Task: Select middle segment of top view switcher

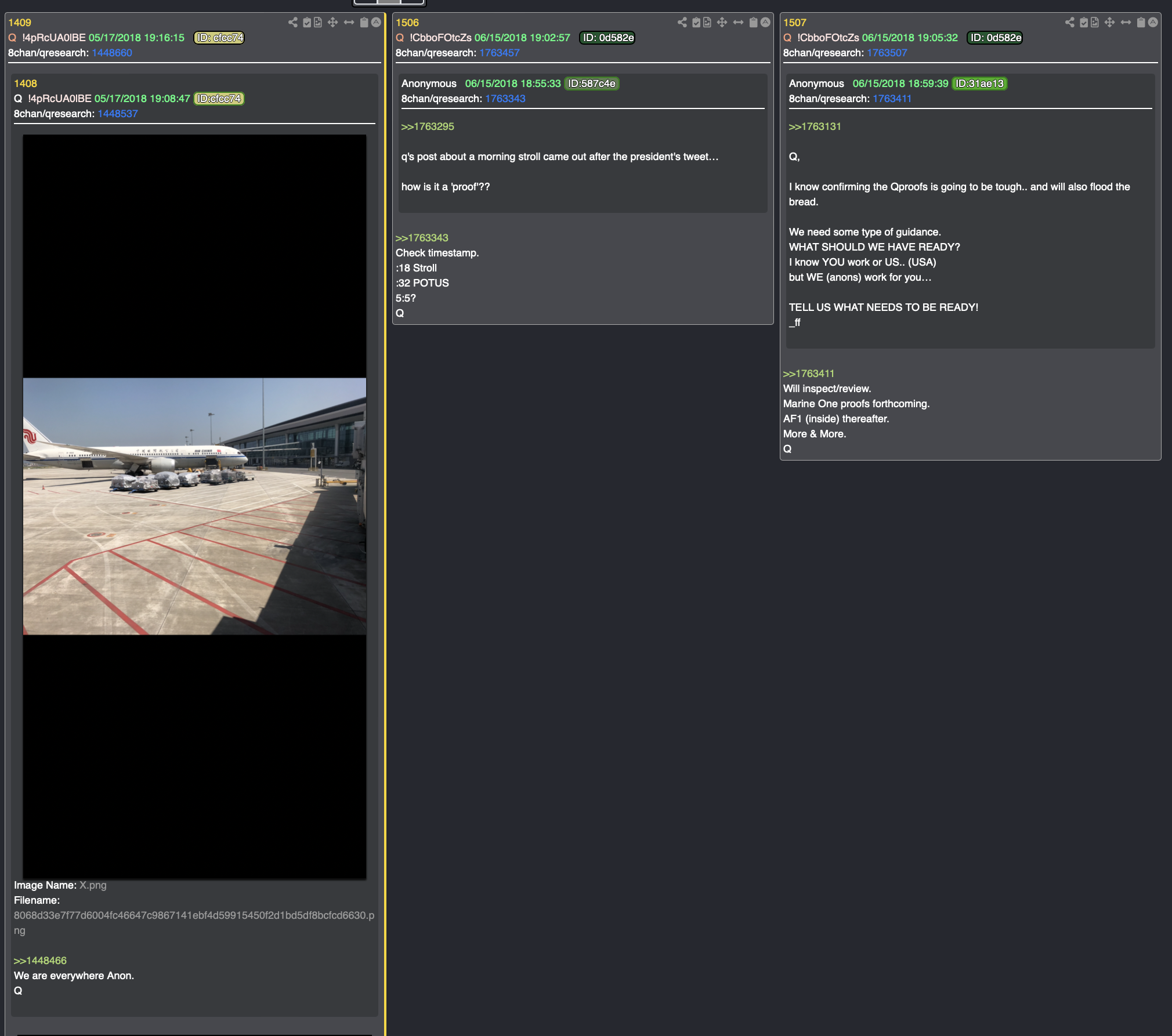Action: [389, 2]
